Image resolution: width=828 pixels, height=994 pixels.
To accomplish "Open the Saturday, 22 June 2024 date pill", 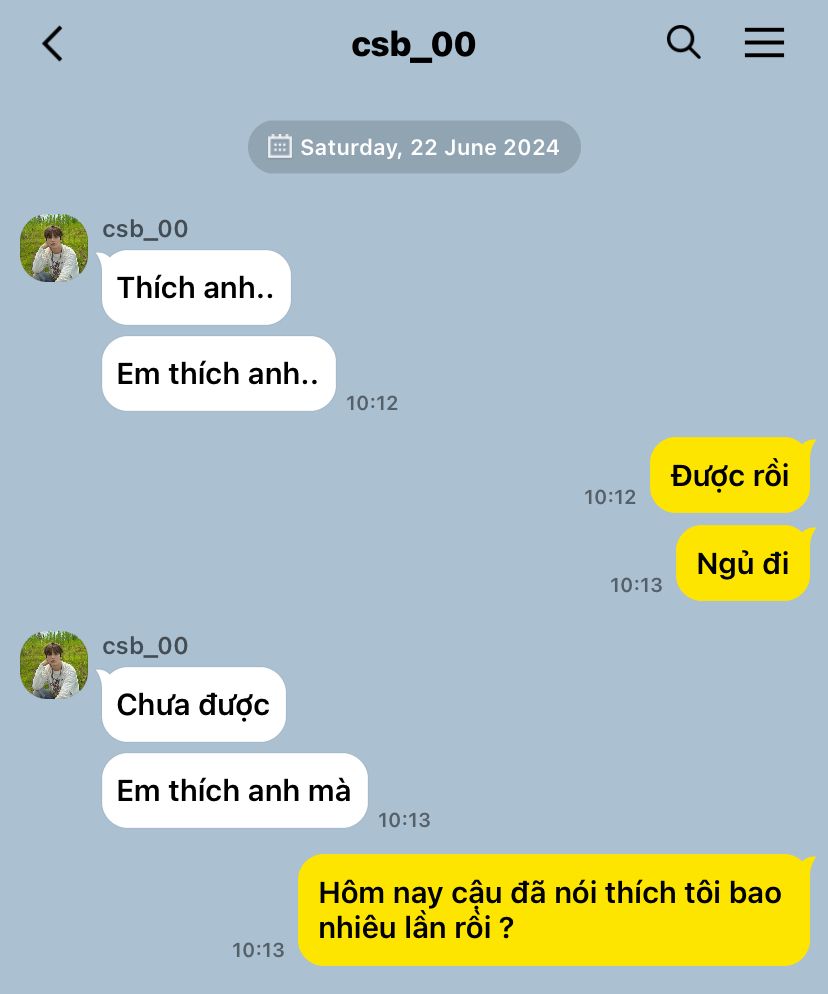I will (414, 147).
